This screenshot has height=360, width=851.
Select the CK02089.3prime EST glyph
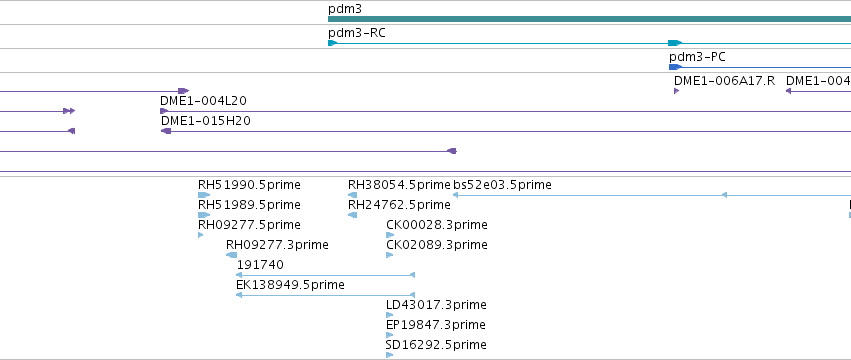(x=389, y=255)
